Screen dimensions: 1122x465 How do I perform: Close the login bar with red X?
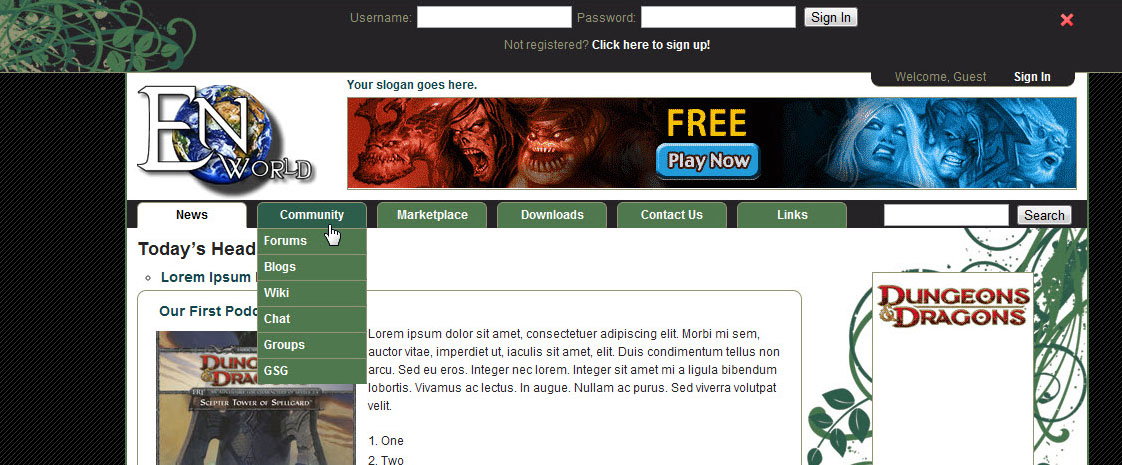pos(1067,20)
